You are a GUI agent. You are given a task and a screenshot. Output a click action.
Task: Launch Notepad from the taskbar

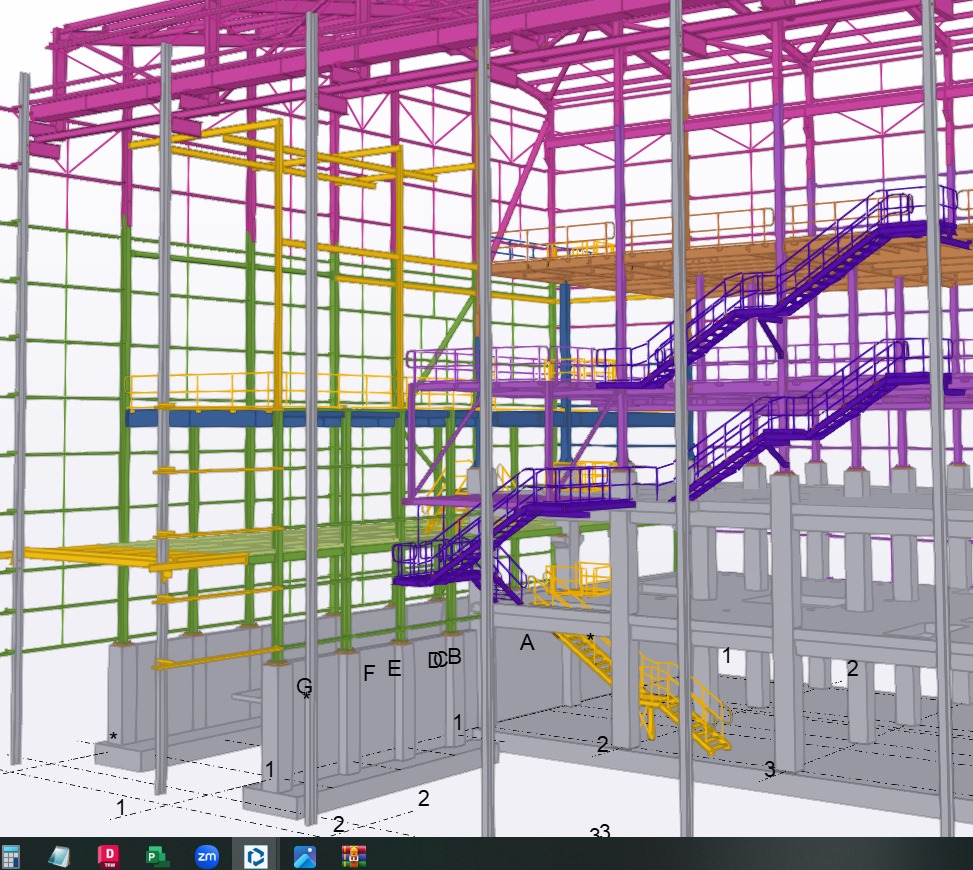coord(60,856)
